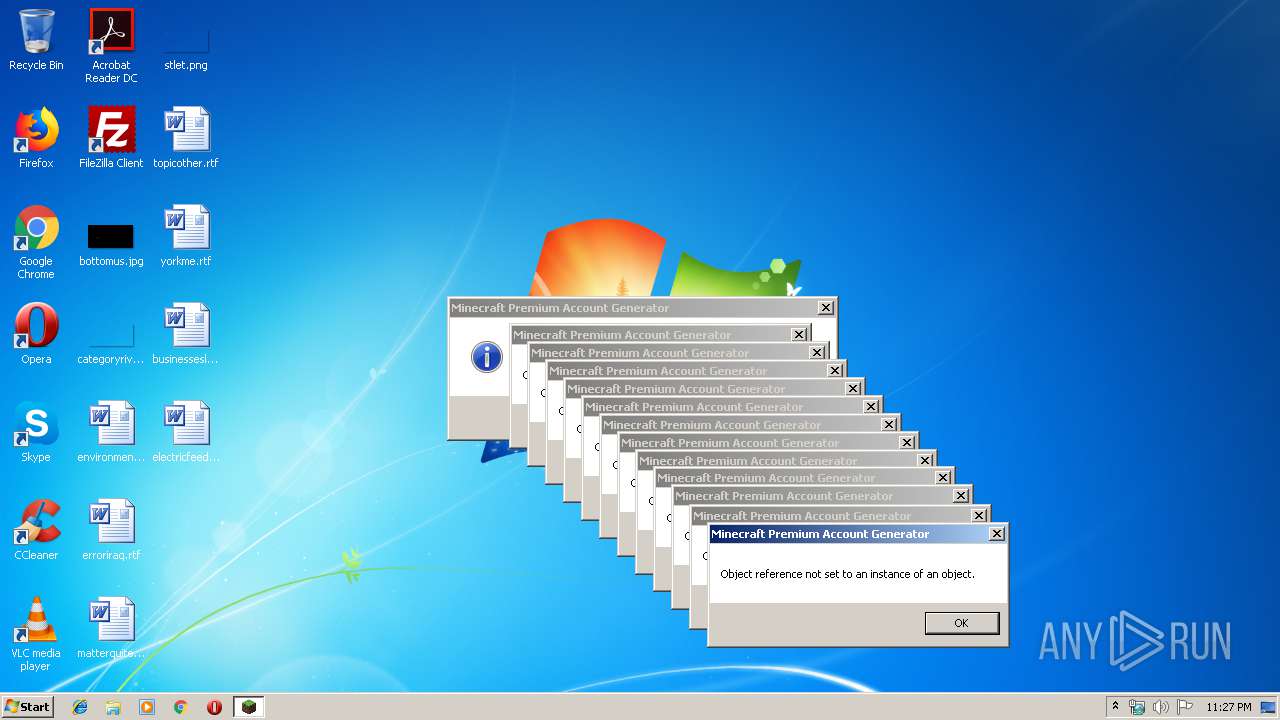
Task: Select the electricfeed... document
Action: pos(186,432)
